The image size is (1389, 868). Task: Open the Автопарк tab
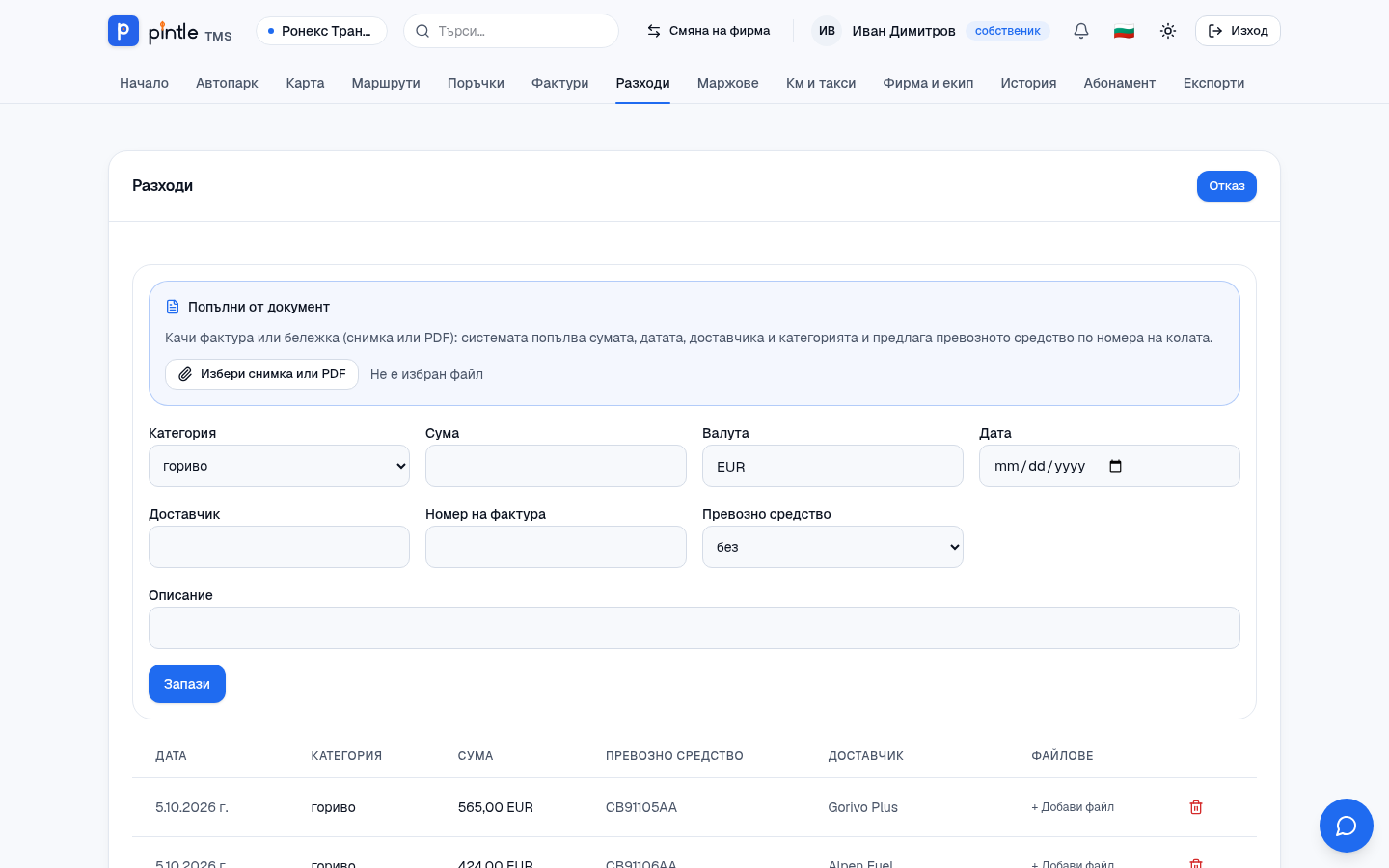click(227, 83)
